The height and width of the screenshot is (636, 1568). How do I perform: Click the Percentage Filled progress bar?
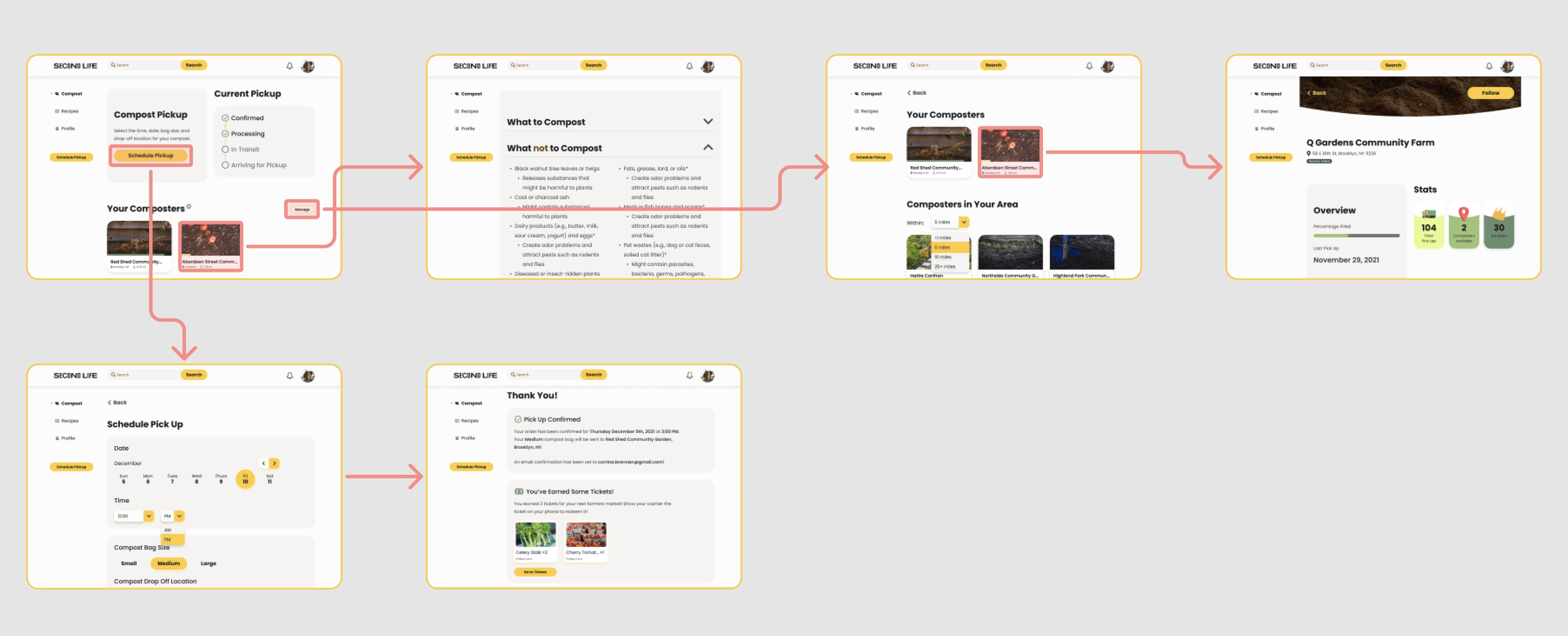[x=1356, y=235]
